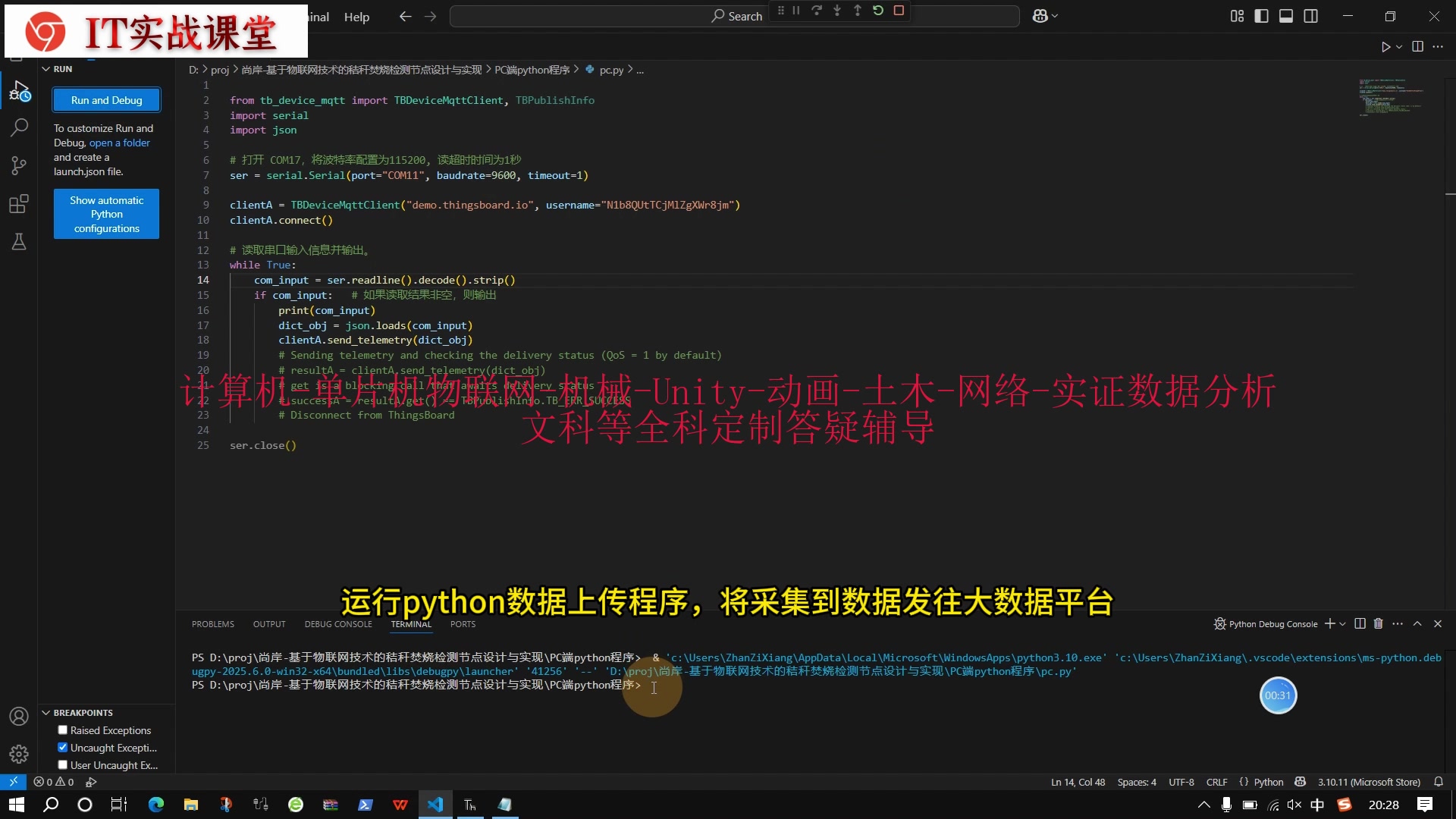
Task: Stop the debug session
Action: (x=899, y=11)
